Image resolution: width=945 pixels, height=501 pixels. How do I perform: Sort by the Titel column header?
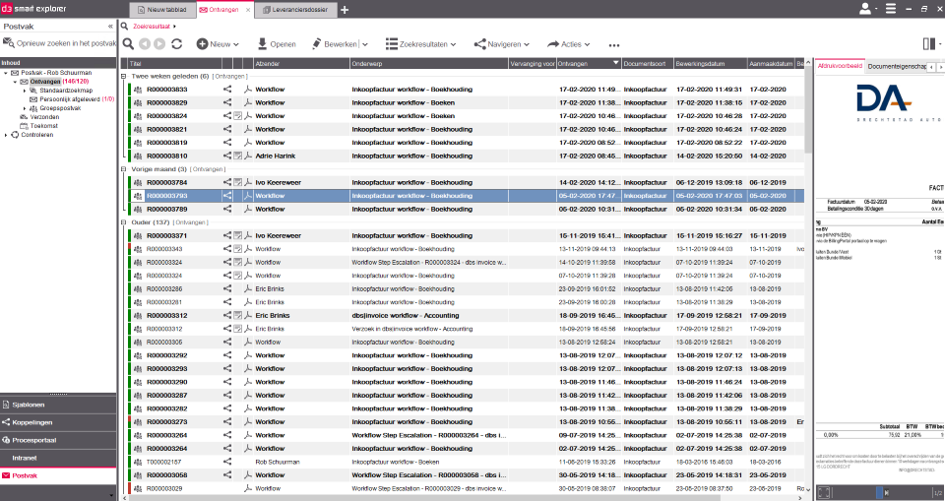(175, 63)
